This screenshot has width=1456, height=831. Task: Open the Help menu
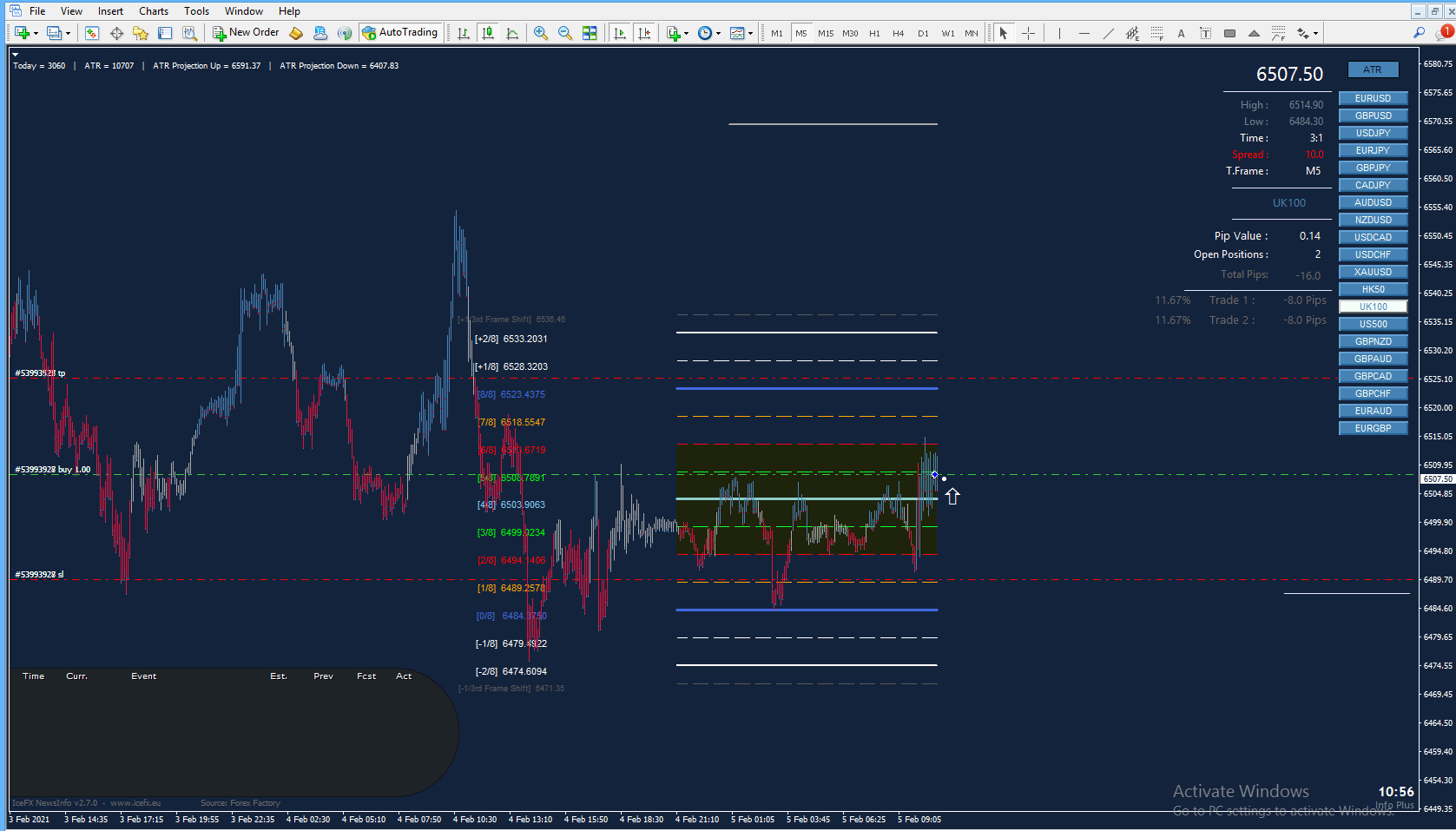[x=289, y=11]
